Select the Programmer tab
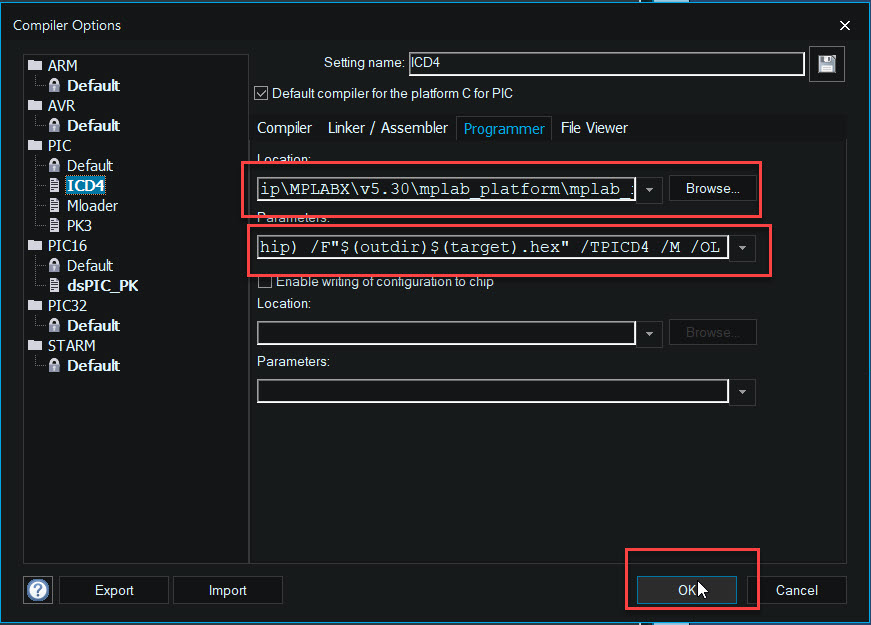 click(x=504, y=129)
